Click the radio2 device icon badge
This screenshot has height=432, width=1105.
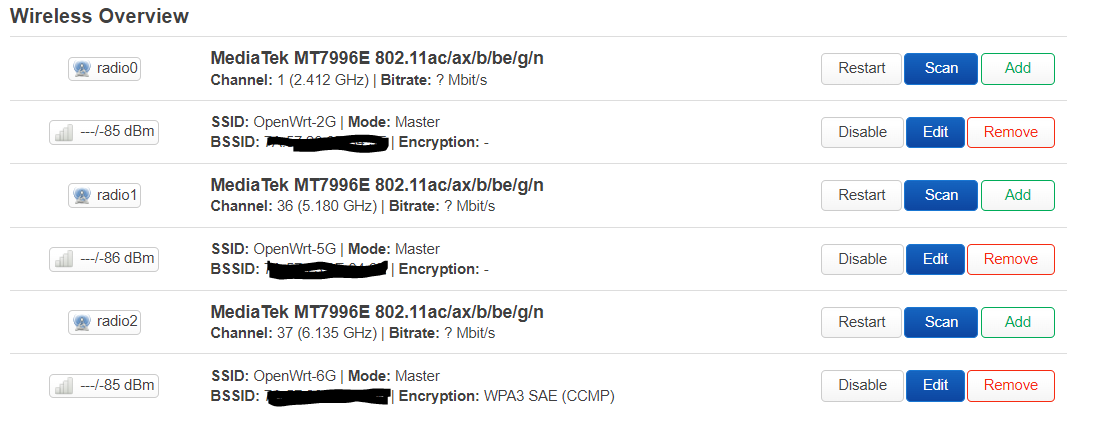[x=104, y=322]
